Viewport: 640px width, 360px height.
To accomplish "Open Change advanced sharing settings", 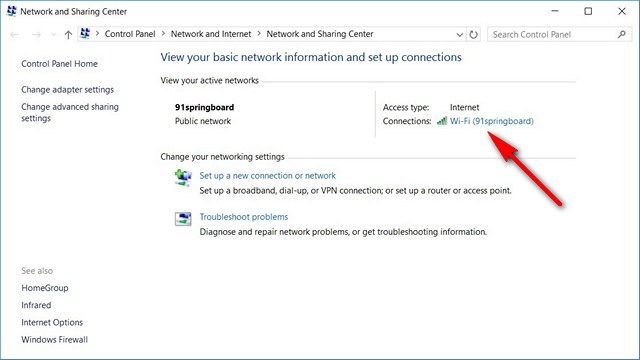I will [70, 113].
